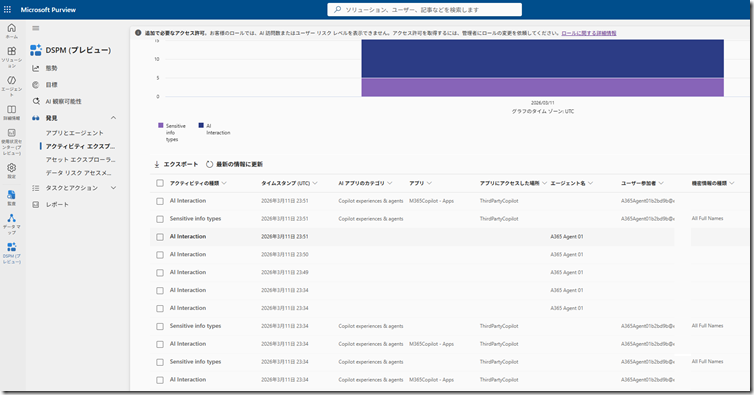754x395 pixels.
Task: Select DSPM (プレビュー) in the left rail
Action: (12, 253)
